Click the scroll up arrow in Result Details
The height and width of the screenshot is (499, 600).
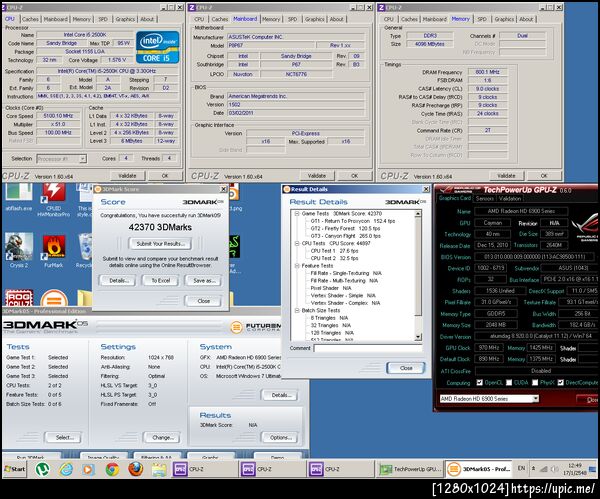pos(418,214)
